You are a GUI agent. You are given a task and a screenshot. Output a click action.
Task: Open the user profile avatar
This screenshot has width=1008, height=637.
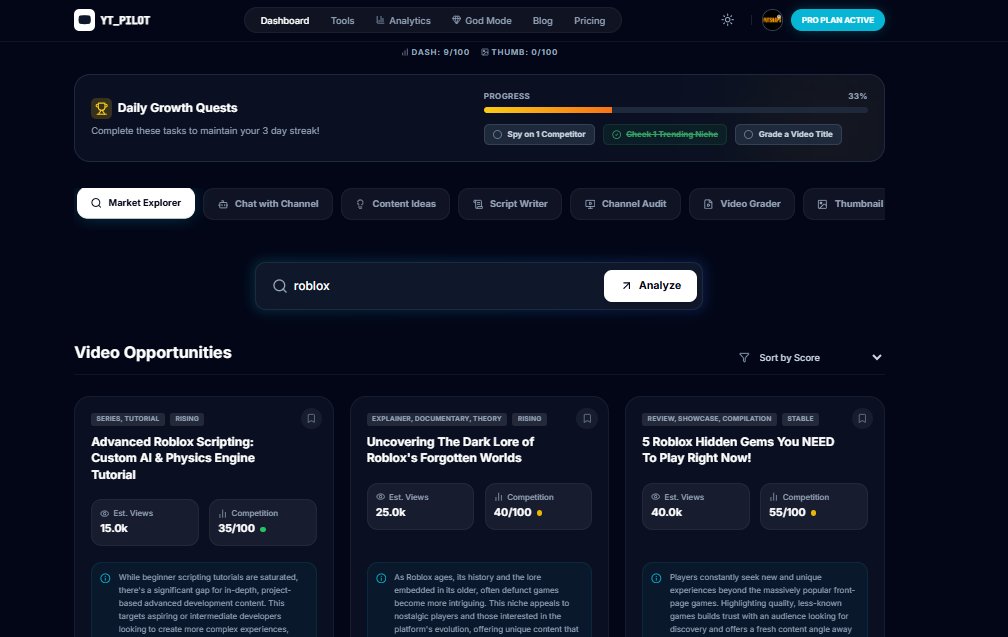coord(772,20)
